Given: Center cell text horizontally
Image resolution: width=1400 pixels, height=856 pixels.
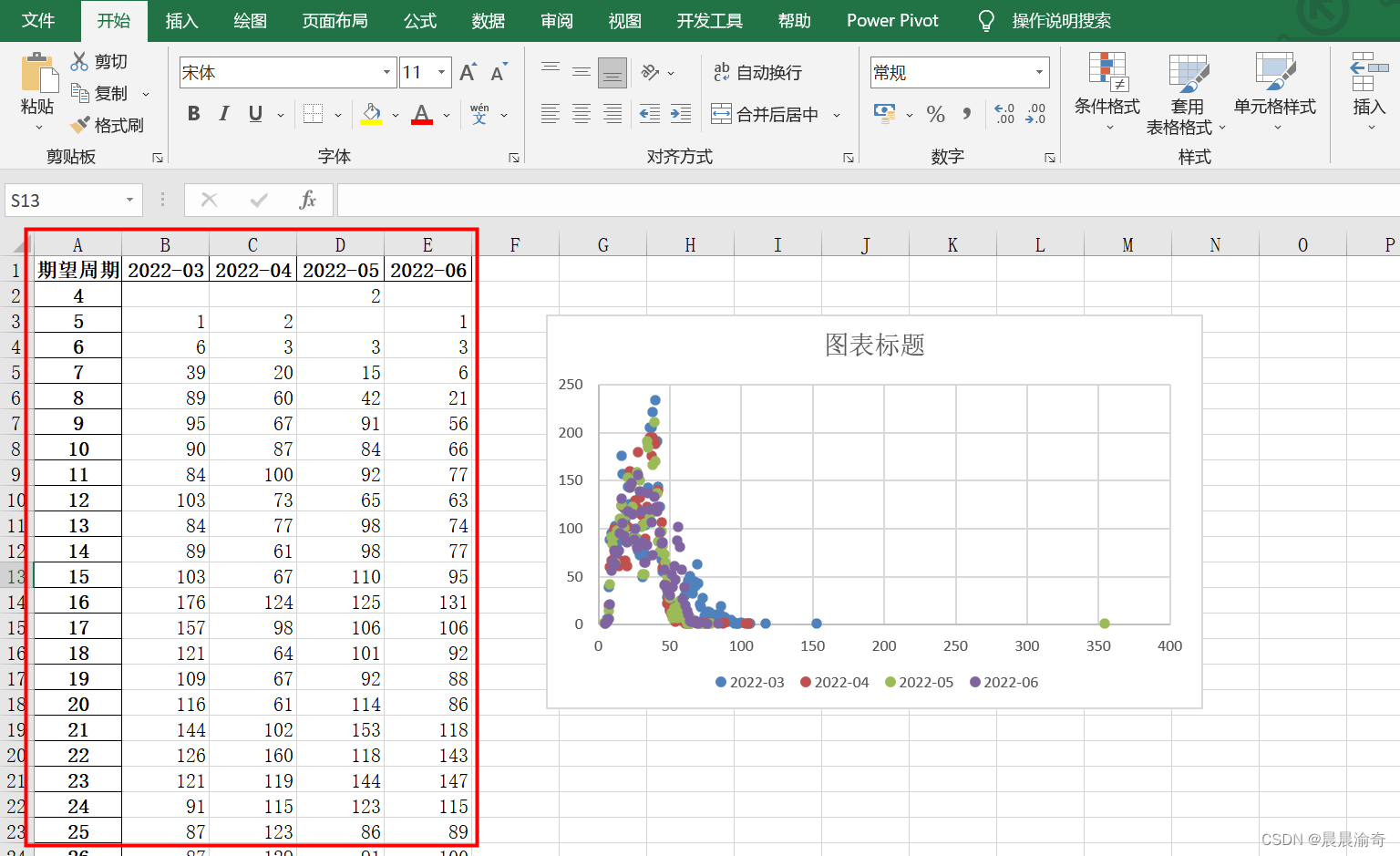Looking at the screenshot, I should 582,114.
